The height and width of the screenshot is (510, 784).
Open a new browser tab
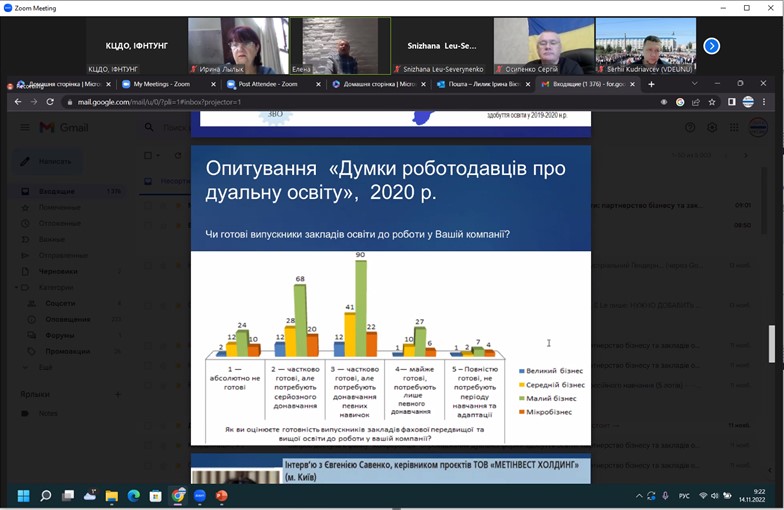coord(651,84)
